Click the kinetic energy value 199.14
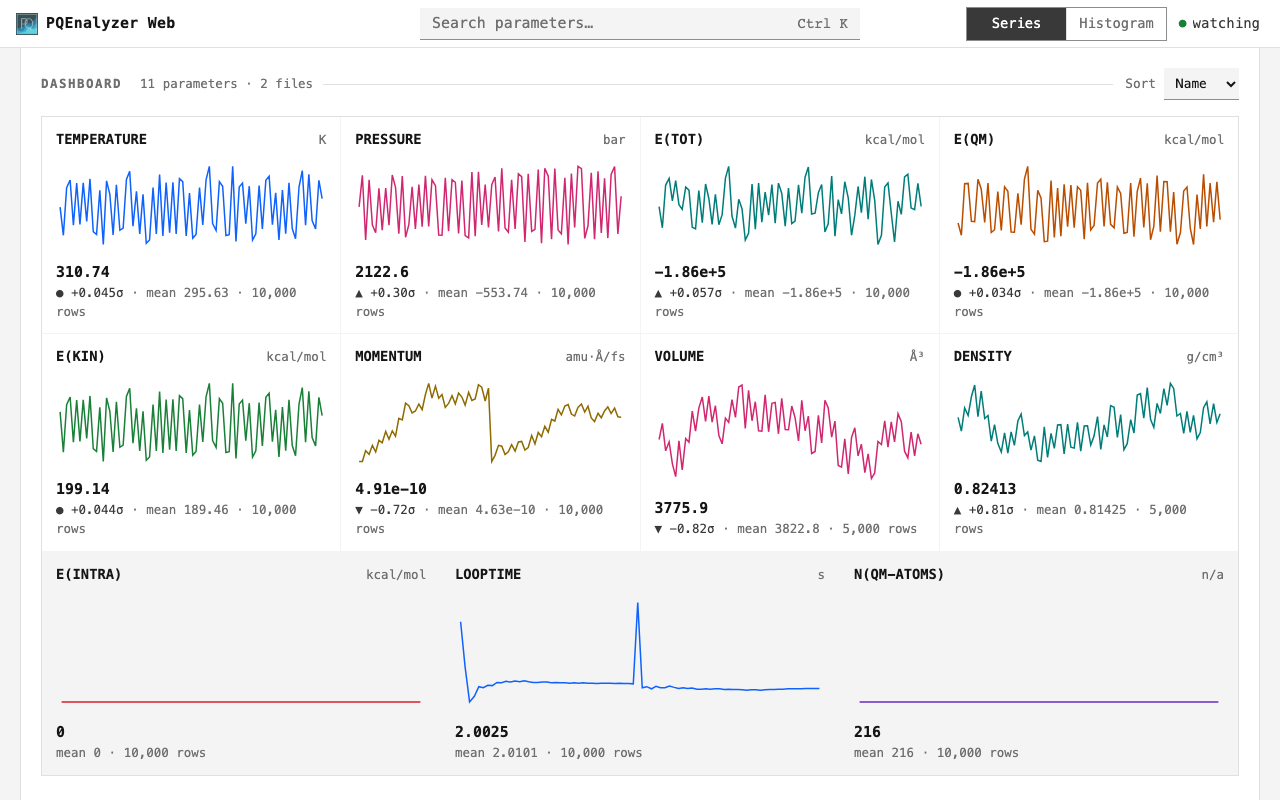1280x800 pixels. coord(83,489)
